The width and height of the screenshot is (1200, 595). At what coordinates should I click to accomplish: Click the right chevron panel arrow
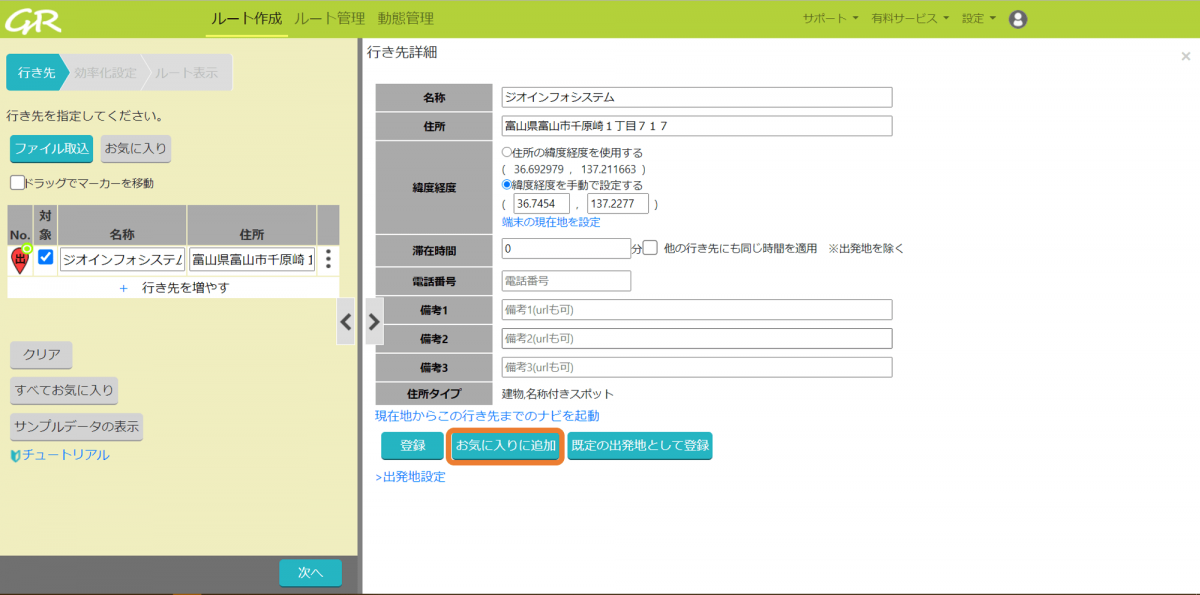click(375, 322)
